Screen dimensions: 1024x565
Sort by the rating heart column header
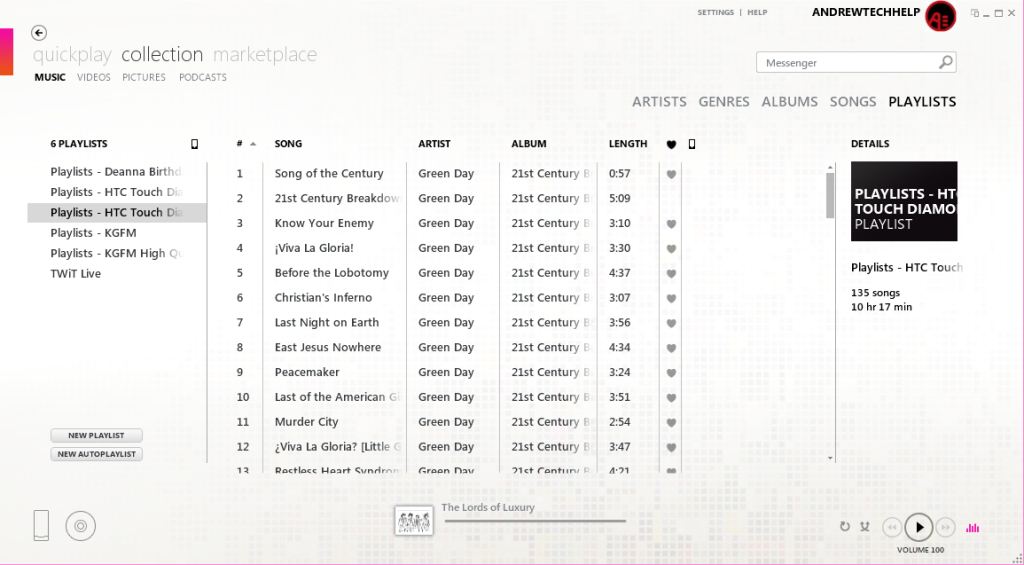click(x=671, y=144)
